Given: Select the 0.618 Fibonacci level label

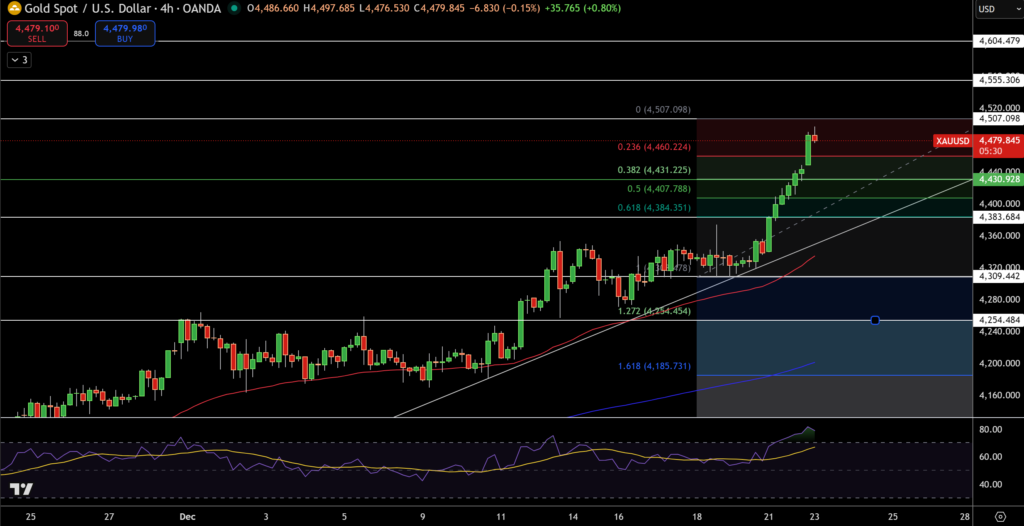Looking at the screenshot, I should 654,208.
